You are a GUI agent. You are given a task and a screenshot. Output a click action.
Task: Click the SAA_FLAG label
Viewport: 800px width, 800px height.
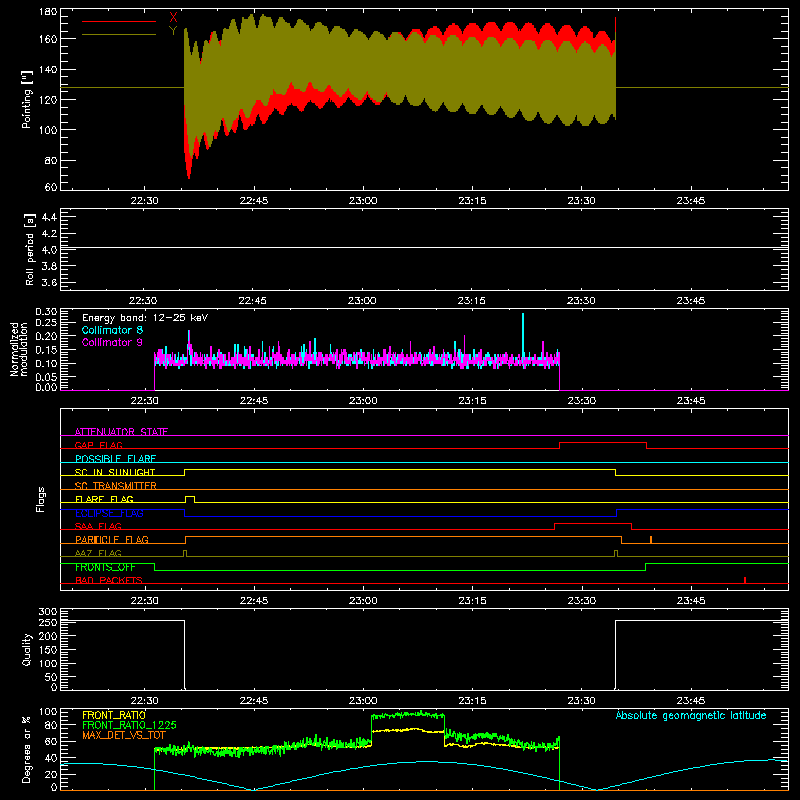(x=98, y=526)
